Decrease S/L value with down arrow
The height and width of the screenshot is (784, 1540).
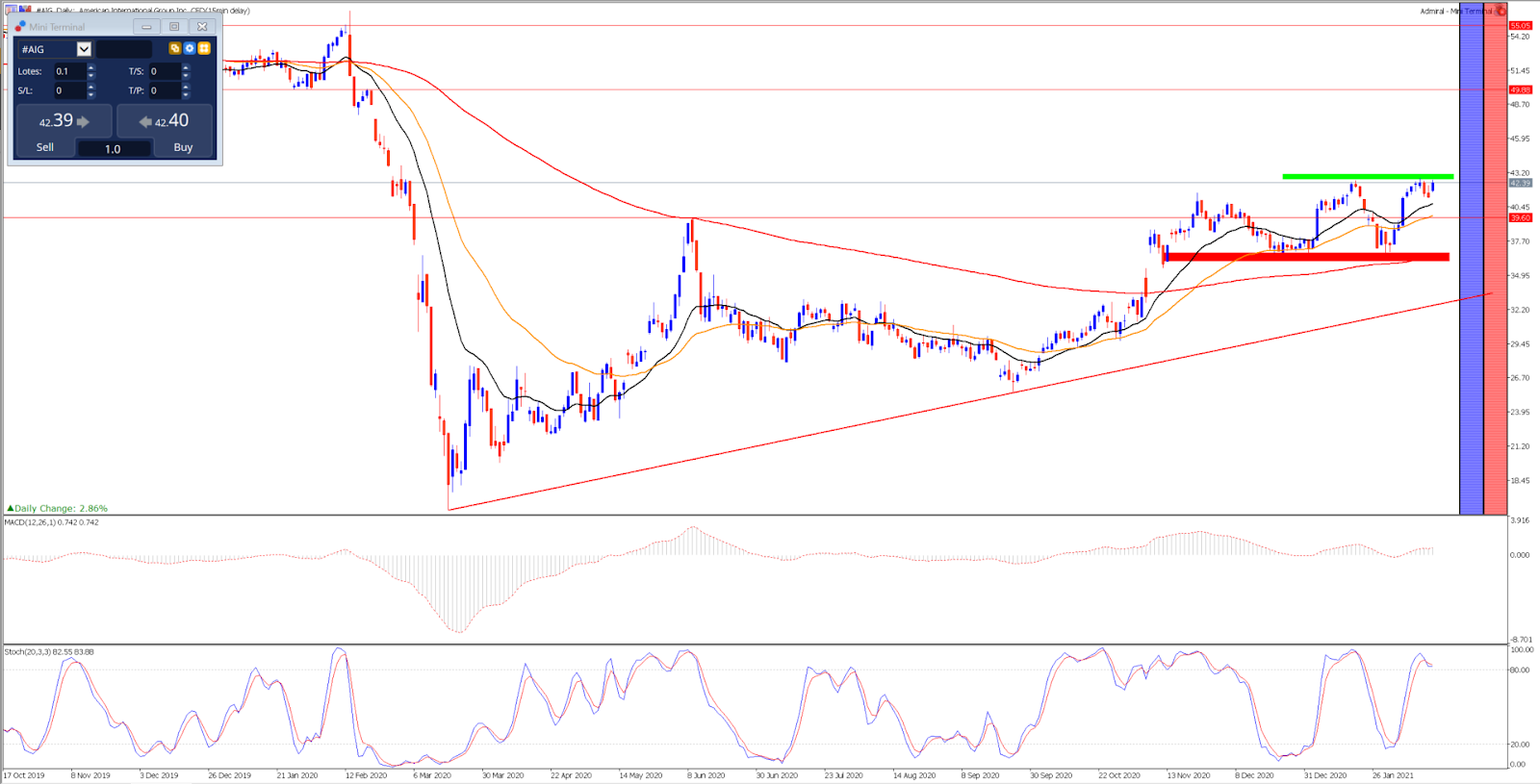[x=91, y=94]
